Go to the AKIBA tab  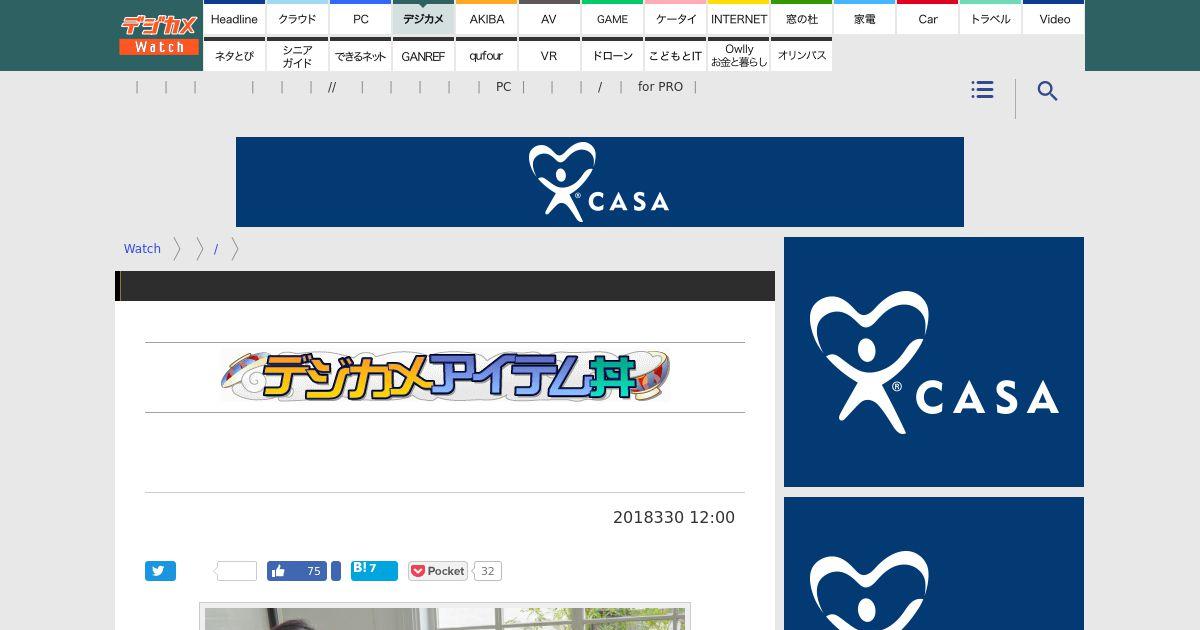coord(486,18)
